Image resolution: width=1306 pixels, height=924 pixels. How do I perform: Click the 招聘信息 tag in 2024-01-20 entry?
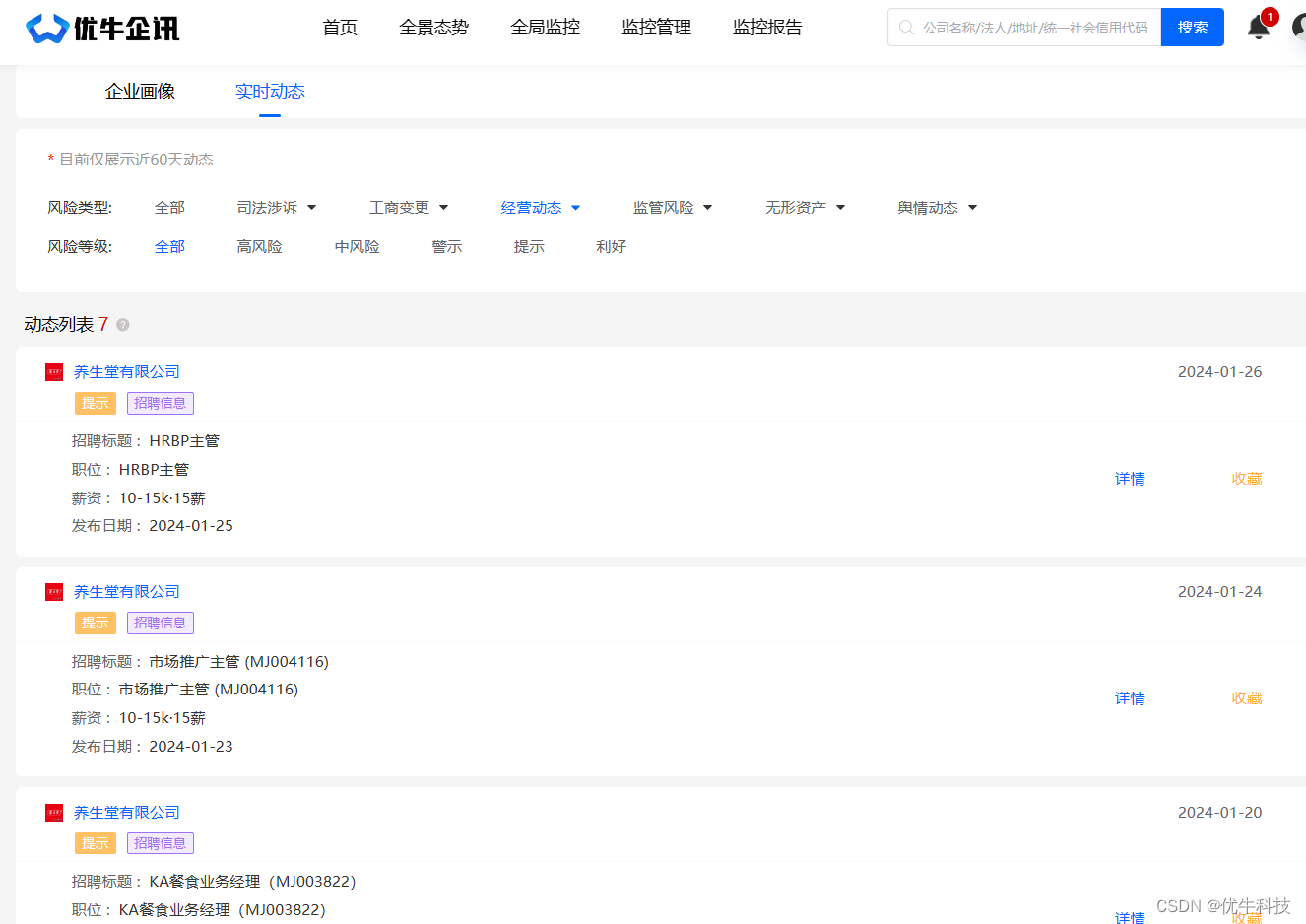pyautogui.click(x=161, y=843)
